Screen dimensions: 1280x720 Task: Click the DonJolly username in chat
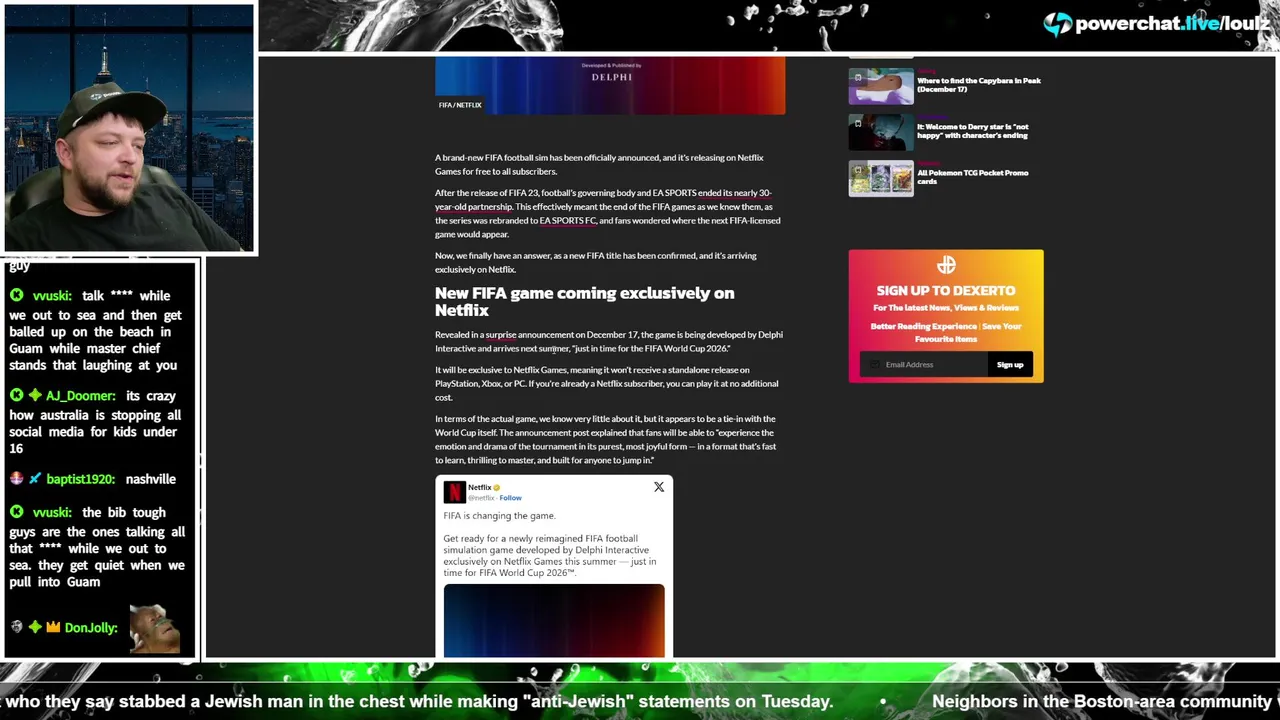tap(91, 628)
